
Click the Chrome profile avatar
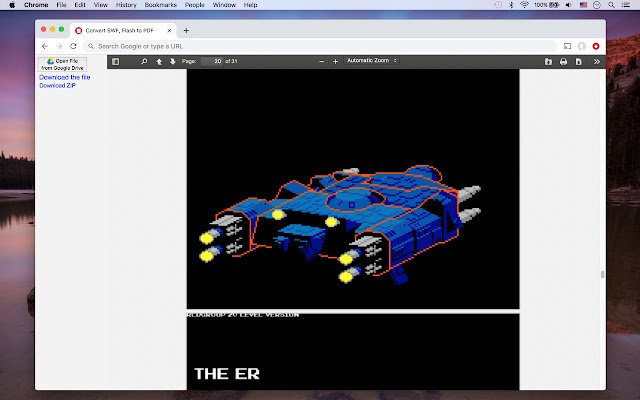coord(582,46)
